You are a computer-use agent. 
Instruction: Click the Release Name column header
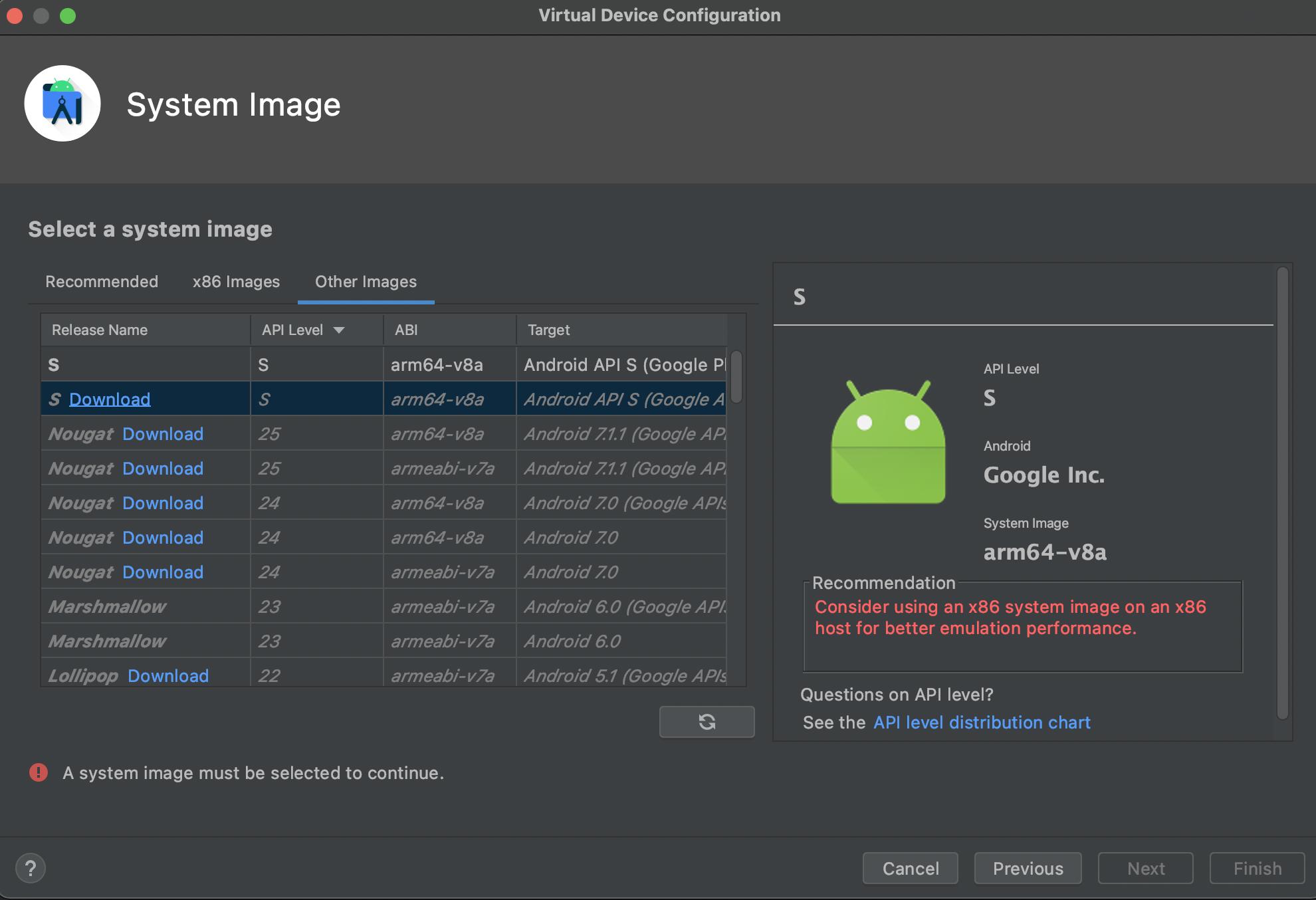[x=100, y=330]
